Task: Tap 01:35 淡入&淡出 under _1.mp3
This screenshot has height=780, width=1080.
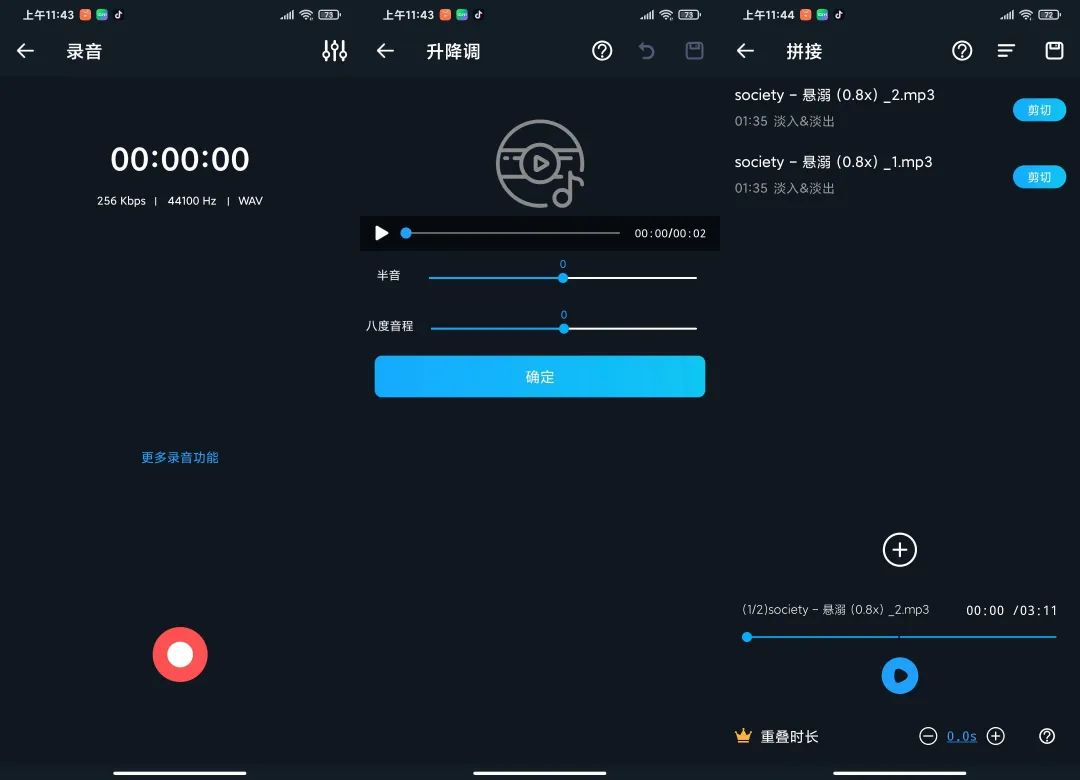Action: [785, 188]
